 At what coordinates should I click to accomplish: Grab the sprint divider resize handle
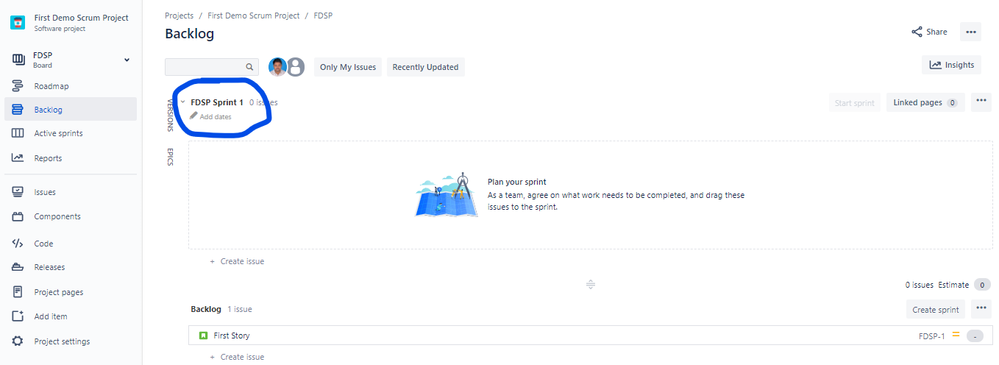click(x=591, y=284)
